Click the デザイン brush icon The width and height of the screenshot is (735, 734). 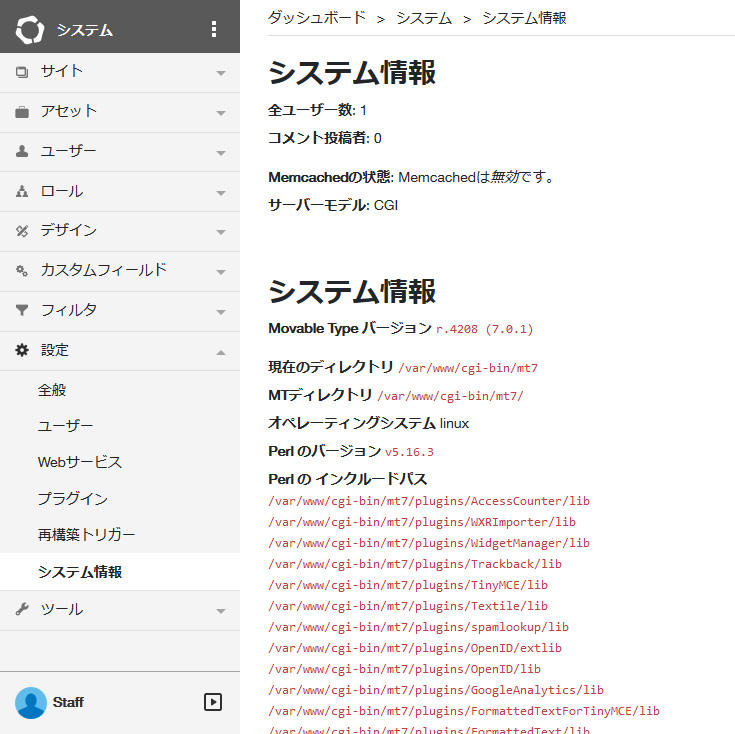coord(22,231)
